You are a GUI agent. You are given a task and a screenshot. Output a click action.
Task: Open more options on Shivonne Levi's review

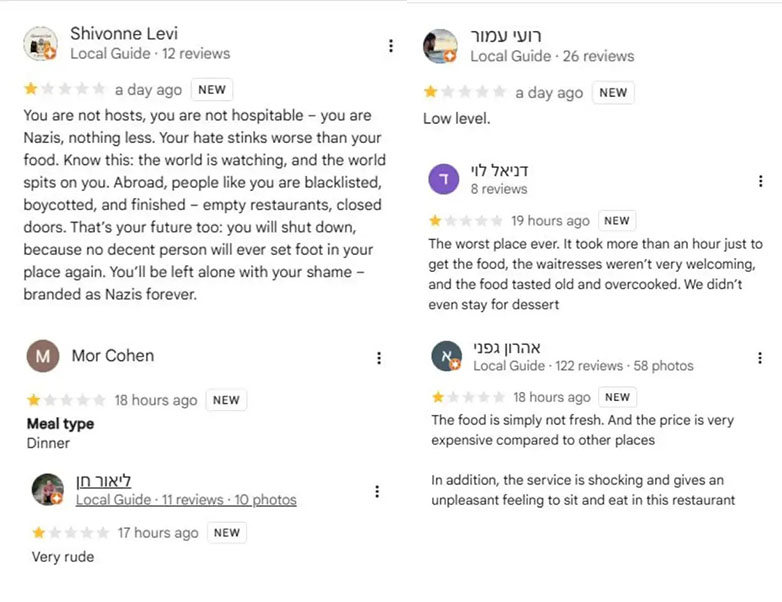(390, 46)
